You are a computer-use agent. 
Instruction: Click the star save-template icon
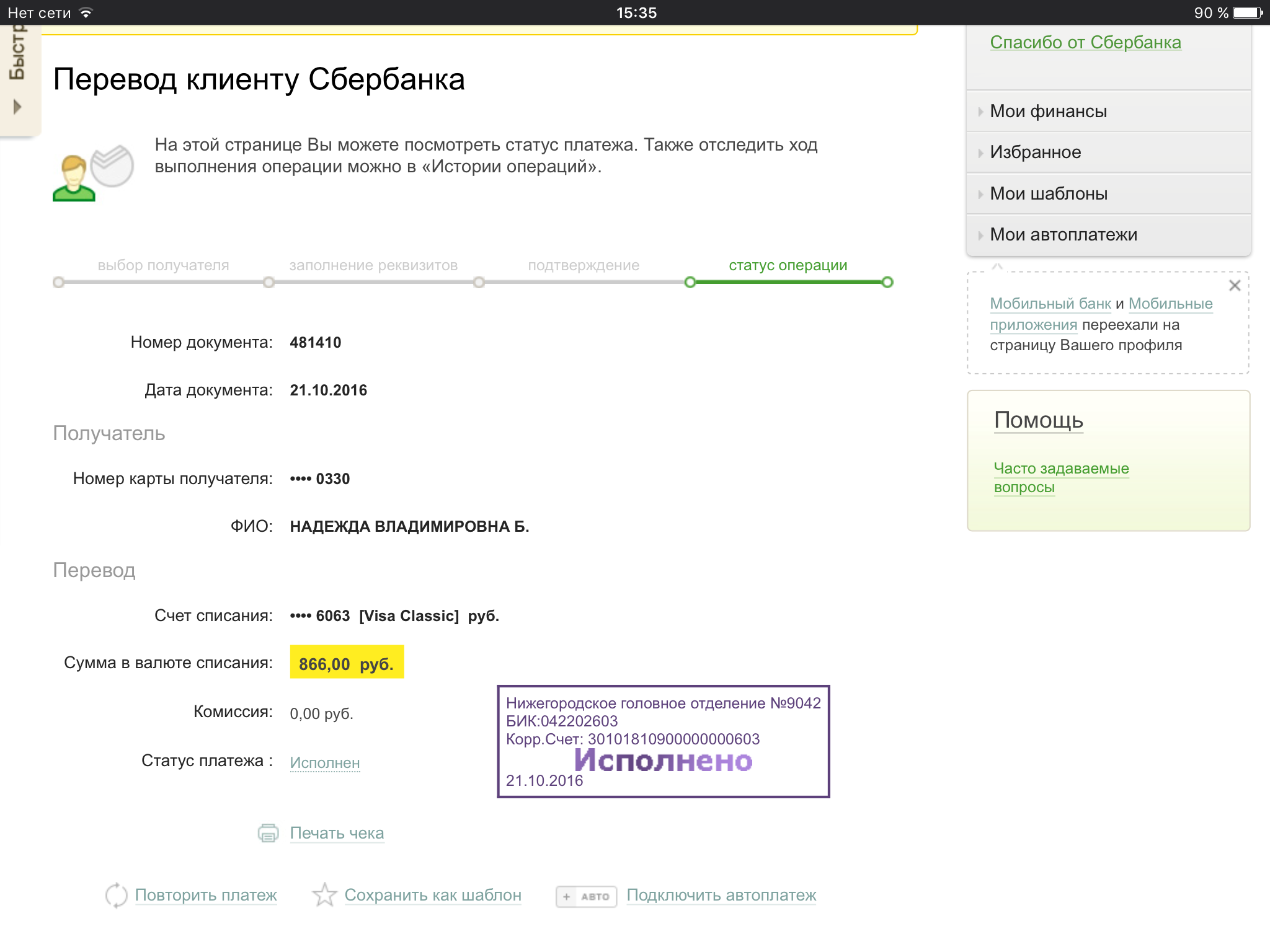coord(324,896)
